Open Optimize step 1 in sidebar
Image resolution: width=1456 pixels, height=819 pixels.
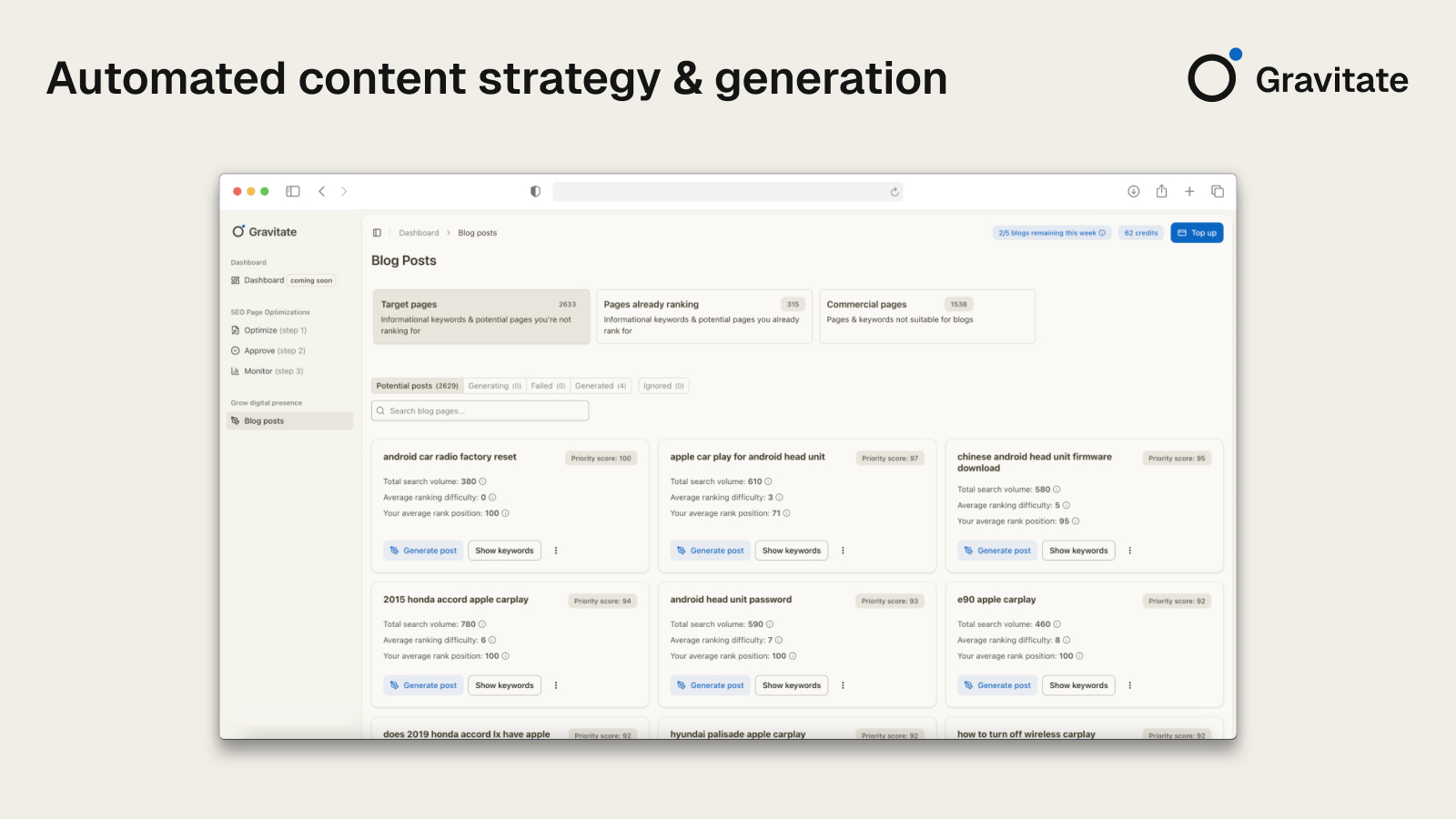pos(275,330)
